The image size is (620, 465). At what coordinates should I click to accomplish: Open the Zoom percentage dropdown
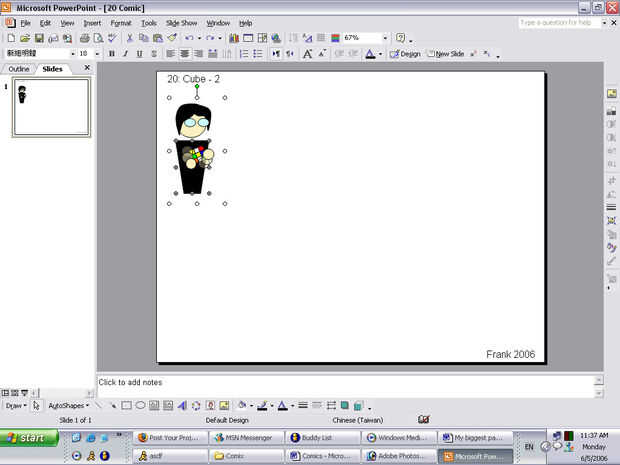[385, 38]
